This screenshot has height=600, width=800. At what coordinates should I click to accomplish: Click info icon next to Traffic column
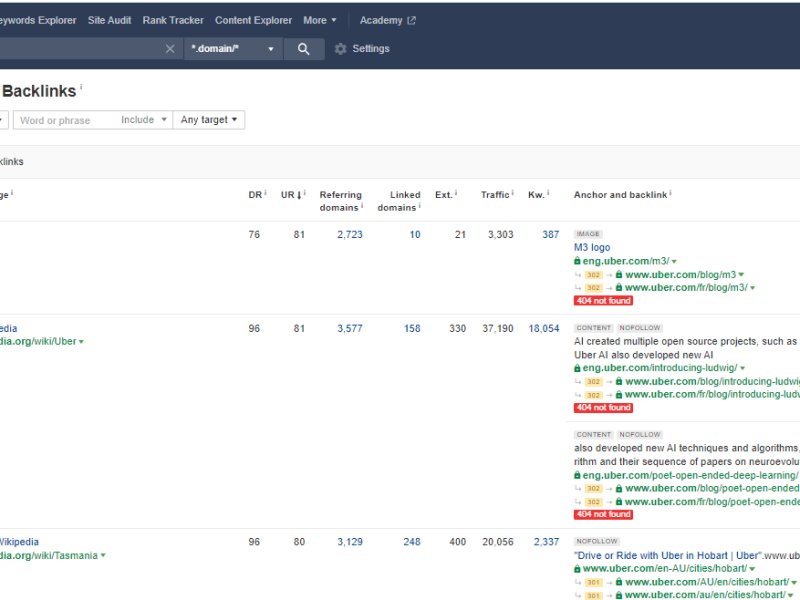(514, 192)
